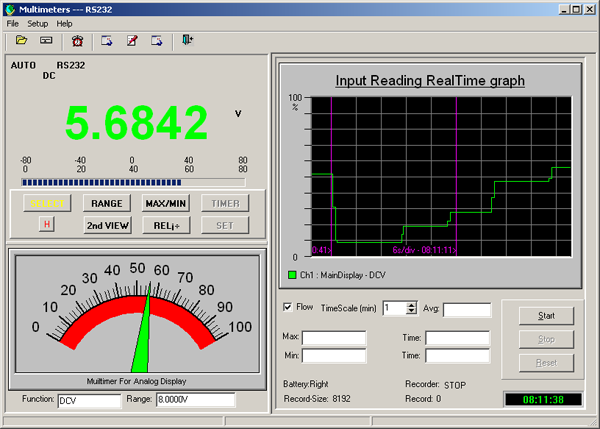Viewport: 600px width, 429px height.
Task: Click the DC indicator label
Action: [49, 76]
